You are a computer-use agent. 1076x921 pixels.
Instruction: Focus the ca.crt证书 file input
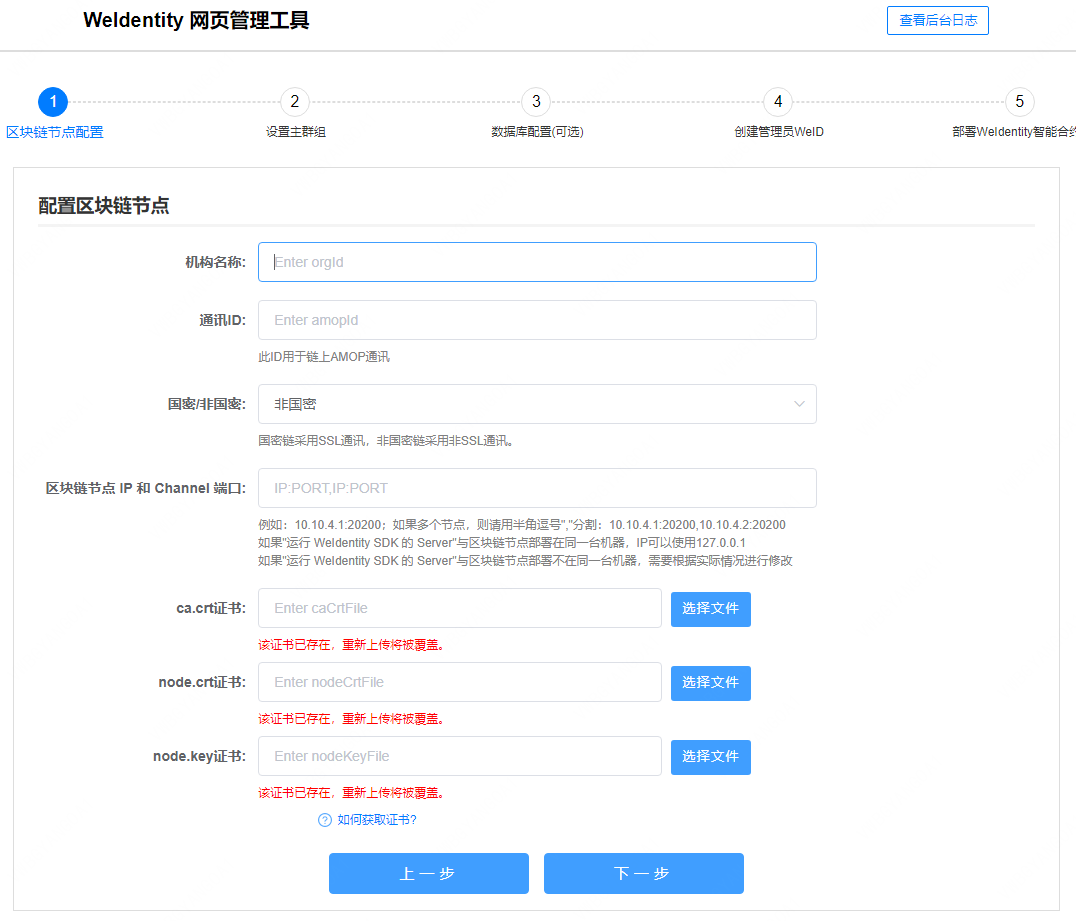coord(460,608)
